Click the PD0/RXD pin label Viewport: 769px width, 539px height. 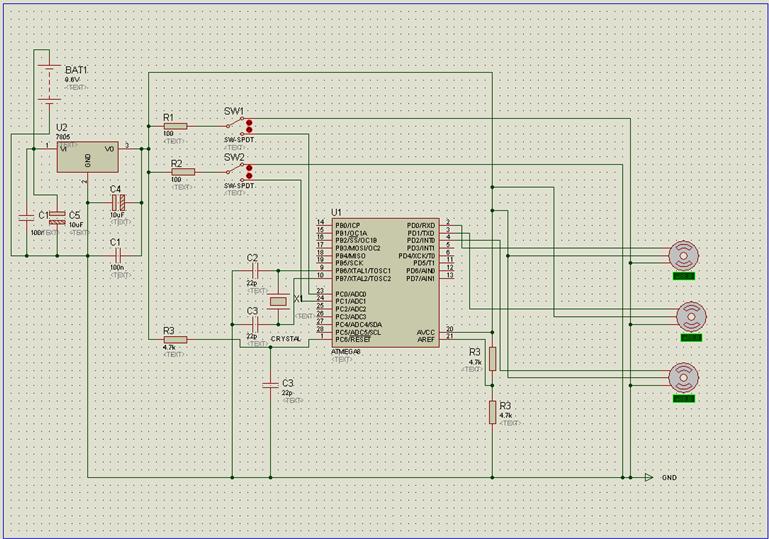[421, 226]
